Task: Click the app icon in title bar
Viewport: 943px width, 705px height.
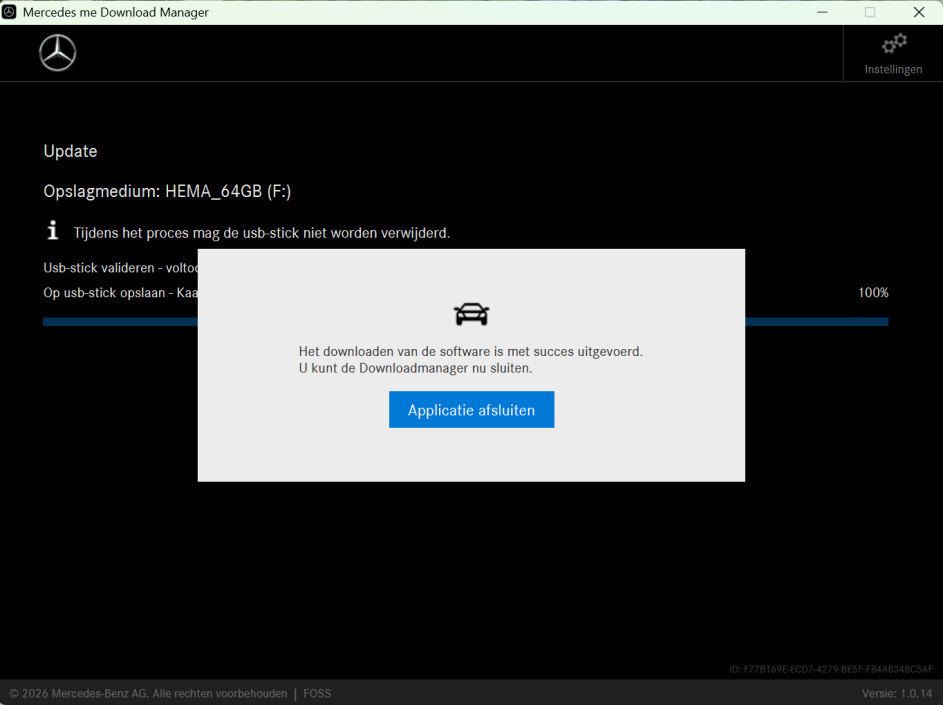Action: click(x=9, y=12)
